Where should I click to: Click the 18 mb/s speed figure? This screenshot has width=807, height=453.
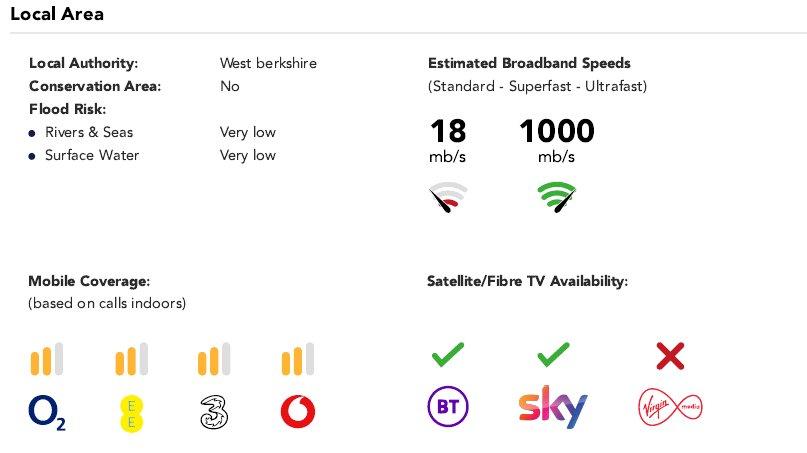click(448, 141)
